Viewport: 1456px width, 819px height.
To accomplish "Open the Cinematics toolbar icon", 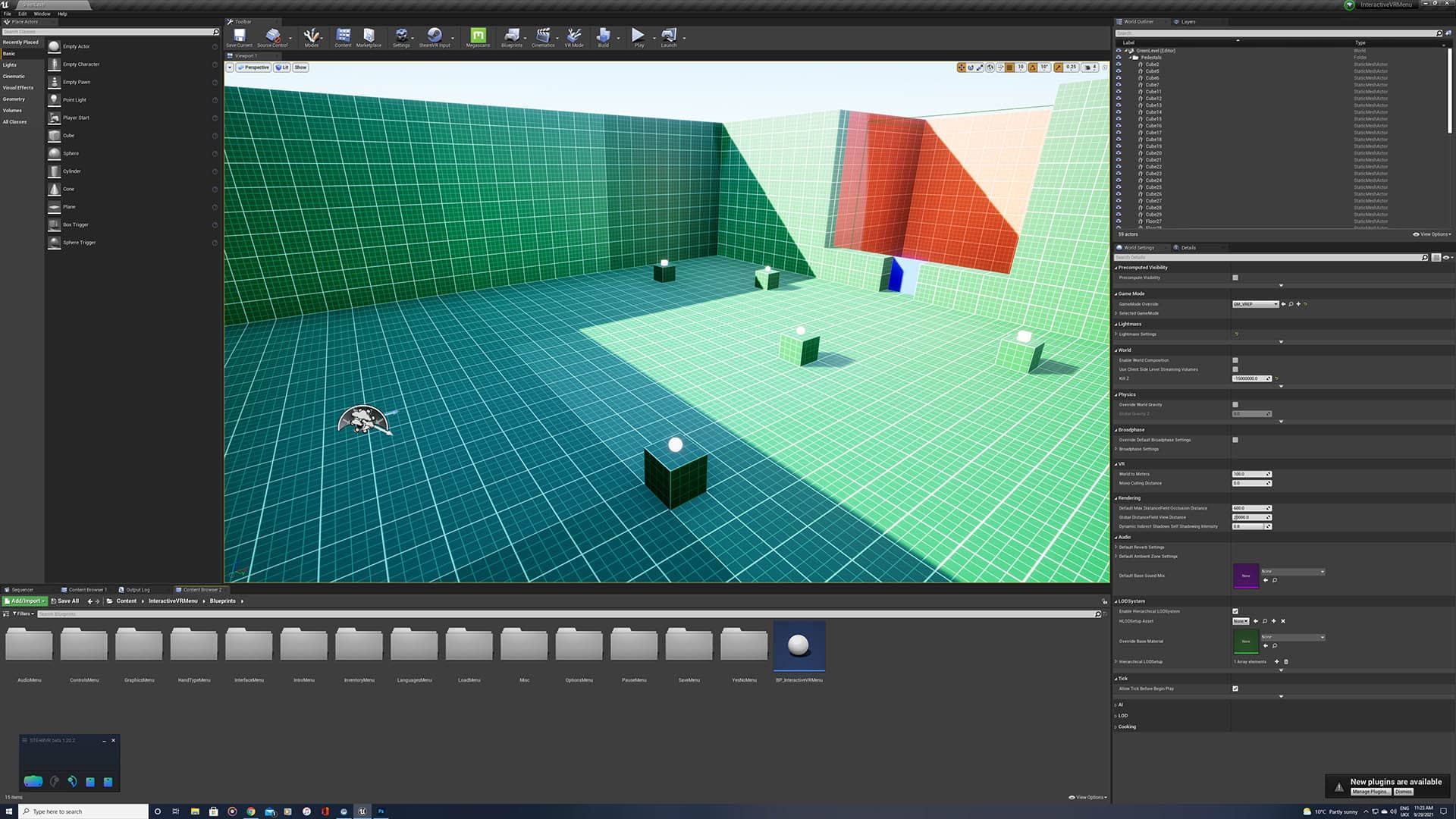I will pyautogui.click(x=543, y=37).
